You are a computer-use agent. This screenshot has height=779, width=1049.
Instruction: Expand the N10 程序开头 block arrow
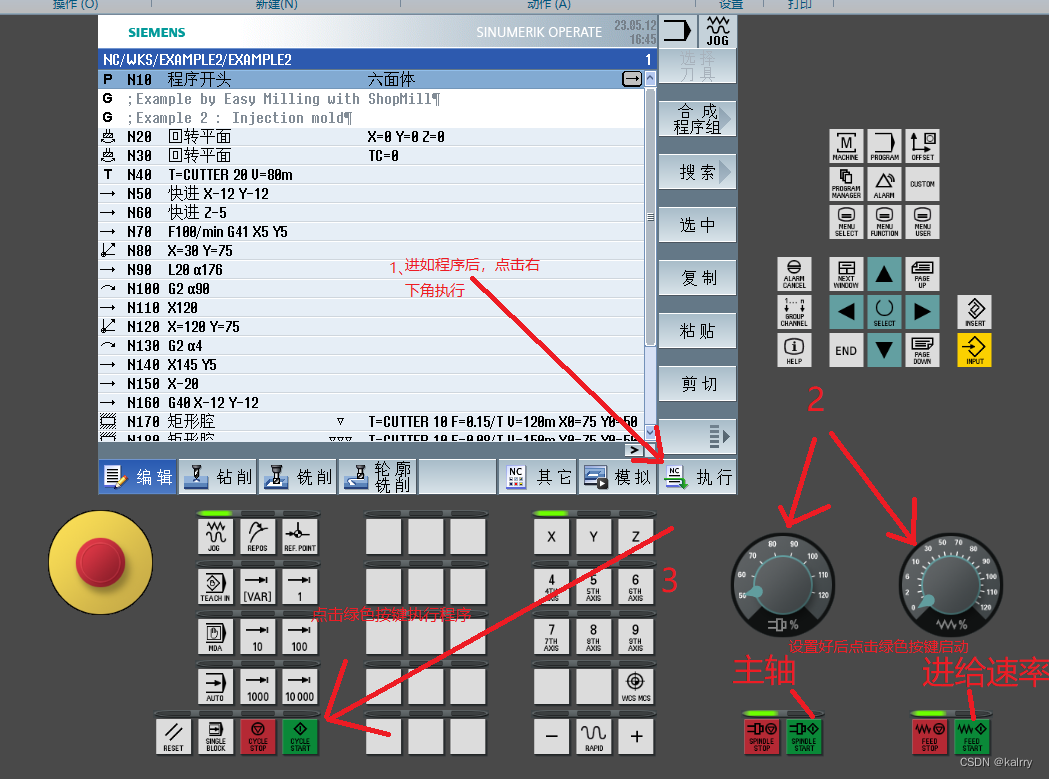tap(632, 80)
